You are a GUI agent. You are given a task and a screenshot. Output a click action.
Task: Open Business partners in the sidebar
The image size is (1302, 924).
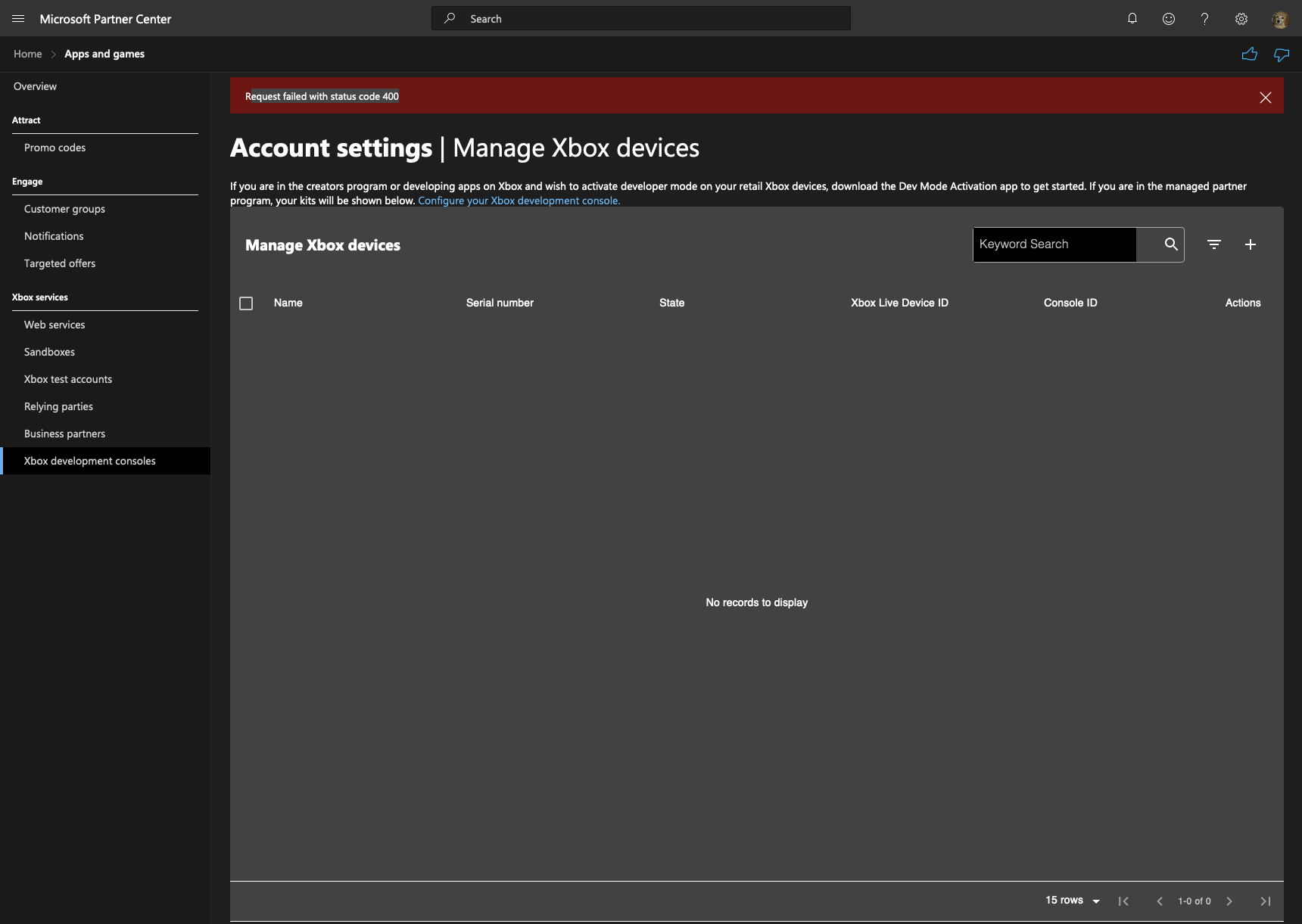pyautogui.click(x=64, y=434)
